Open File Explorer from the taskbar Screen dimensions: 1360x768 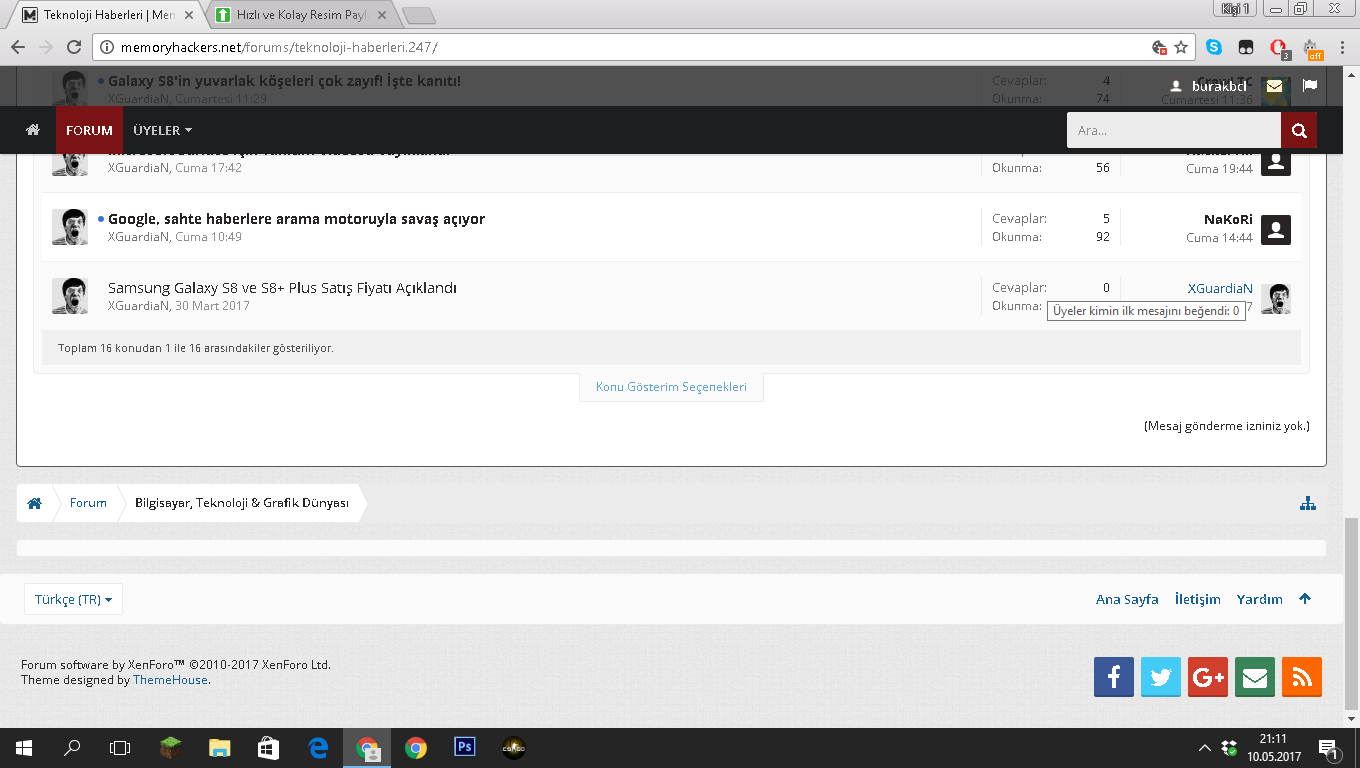click(x=220, y=748)
